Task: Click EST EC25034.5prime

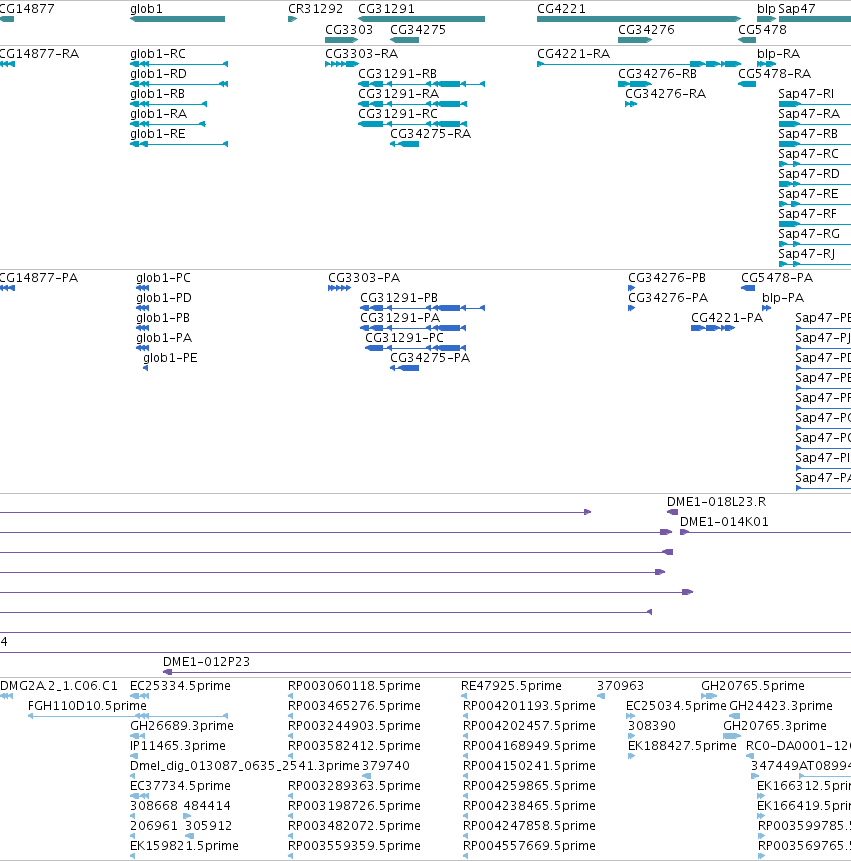Action: (676, 706)
